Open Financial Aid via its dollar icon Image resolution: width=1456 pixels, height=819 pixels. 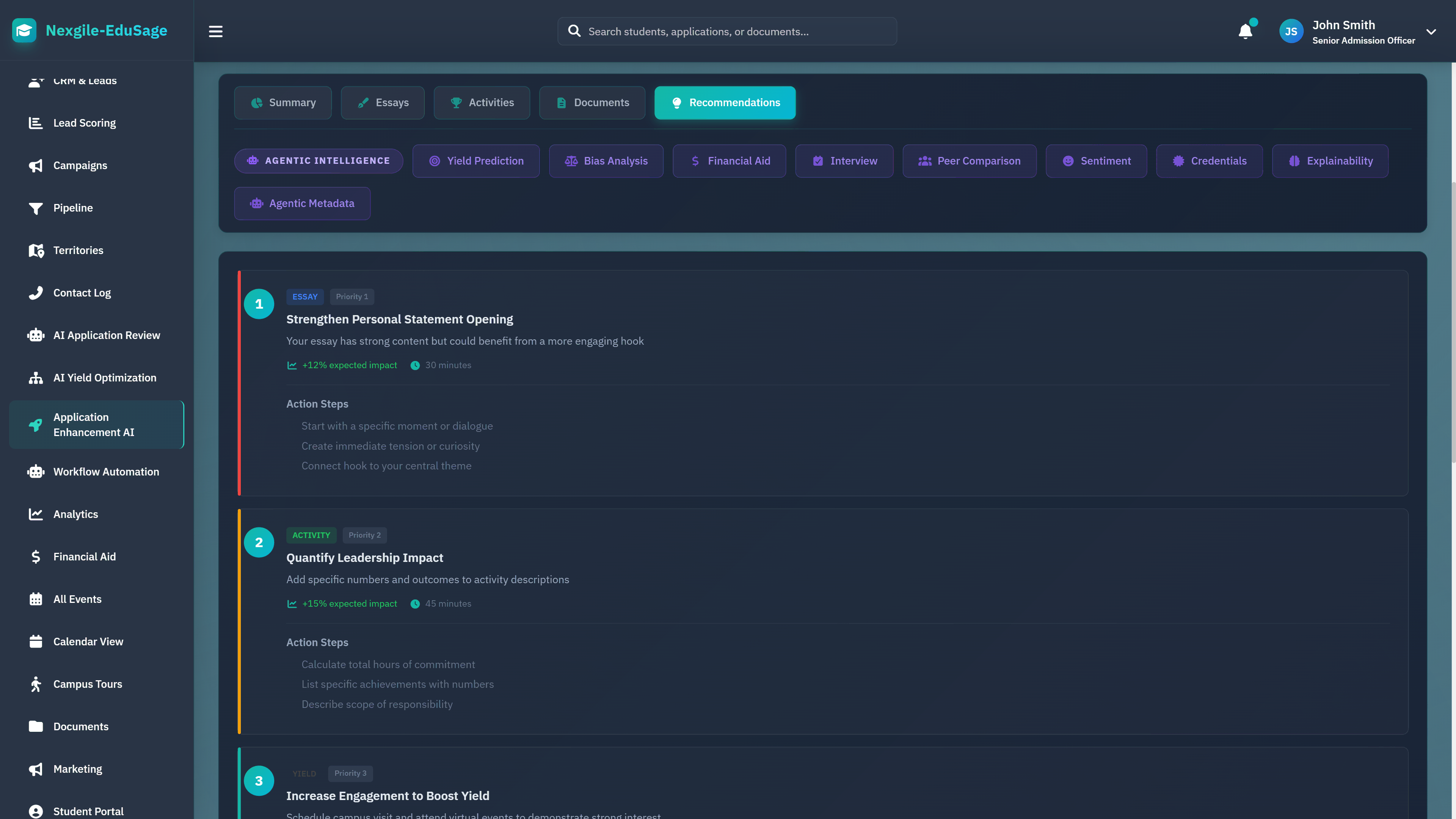click(x=36, y=557)
